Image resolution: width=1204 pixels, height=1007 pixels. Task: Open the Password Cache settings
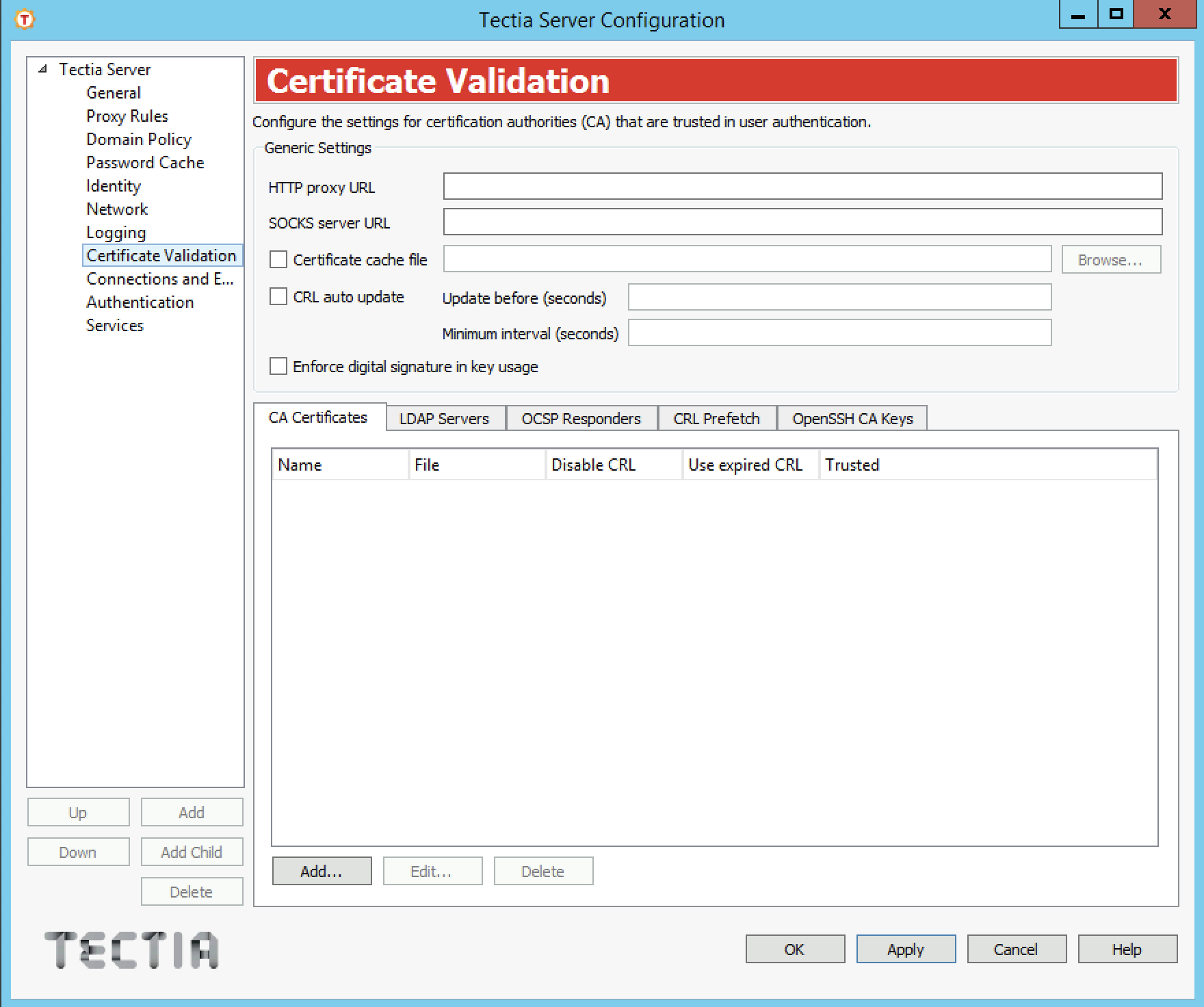pyautogui.click(x=144, y=162)
